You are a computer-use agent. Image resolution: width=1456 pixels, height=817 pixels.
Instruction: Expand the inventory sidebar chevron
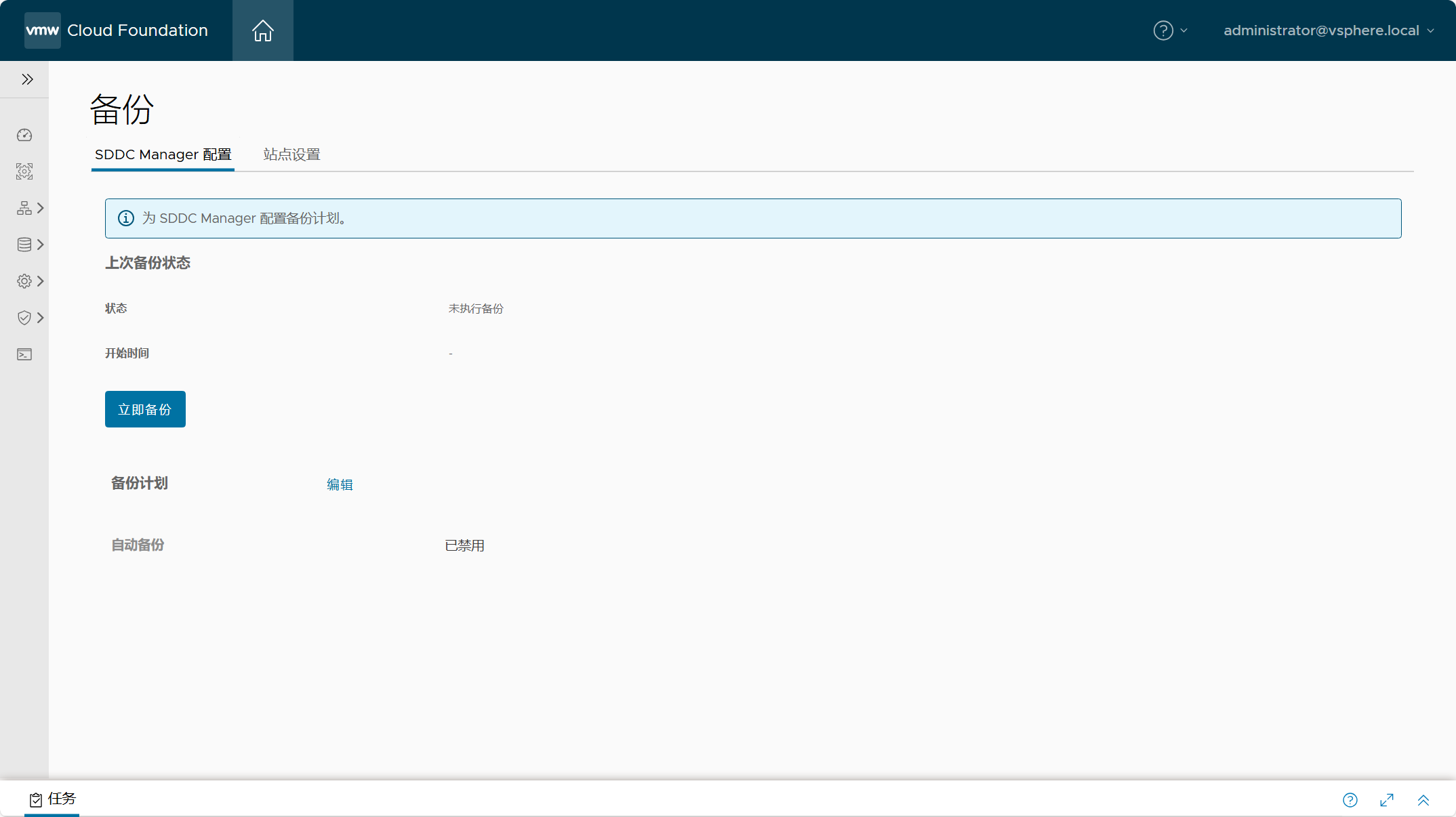pos(41,208)
